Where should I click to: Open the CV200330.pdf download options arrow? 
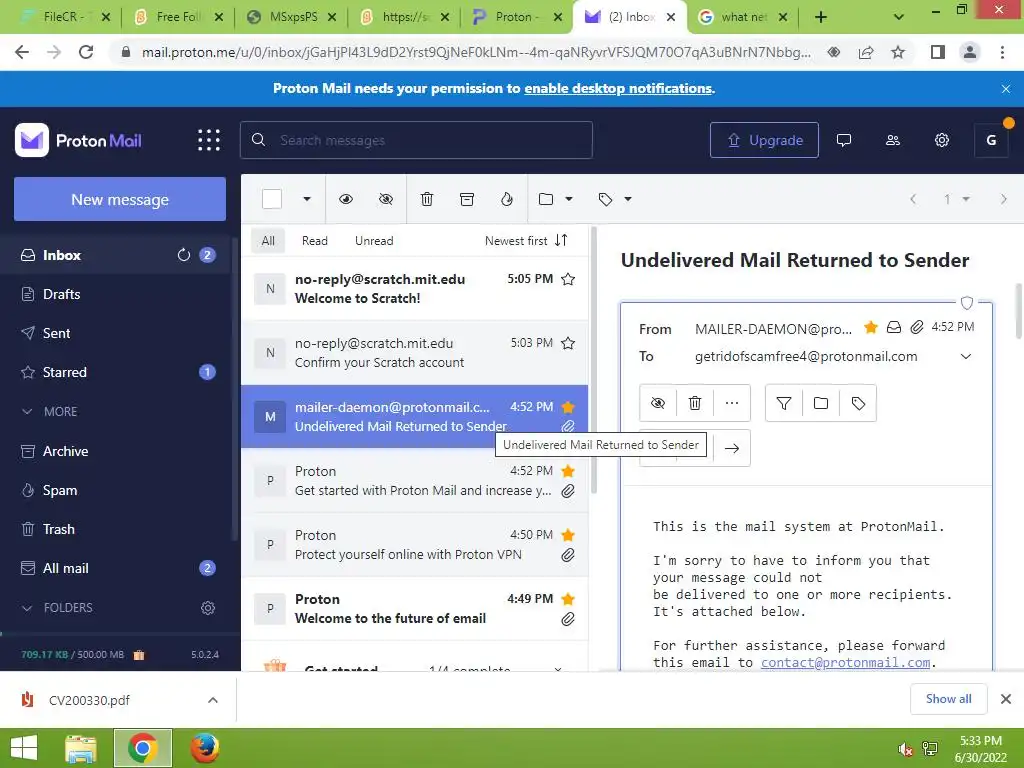coord(213,700)
